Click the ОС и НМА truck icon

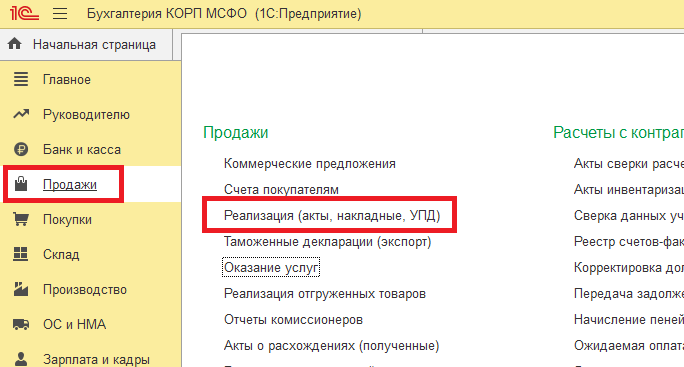tap(21, 324)
